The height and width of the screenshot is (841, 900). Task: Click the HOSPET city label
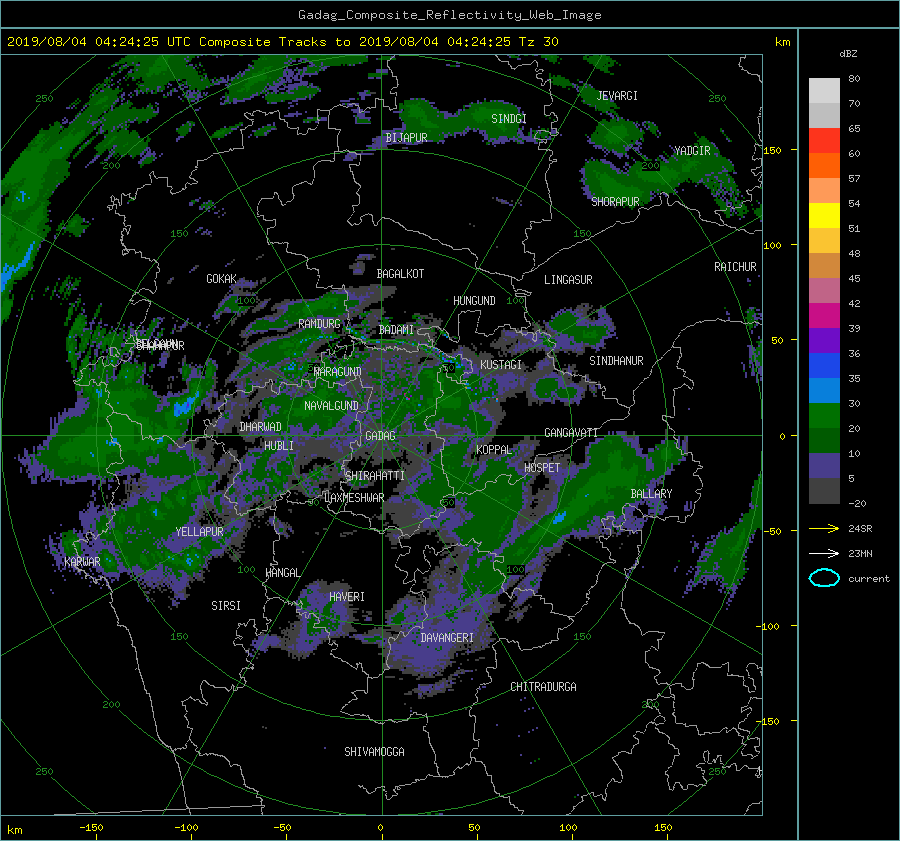coord(542,468)
